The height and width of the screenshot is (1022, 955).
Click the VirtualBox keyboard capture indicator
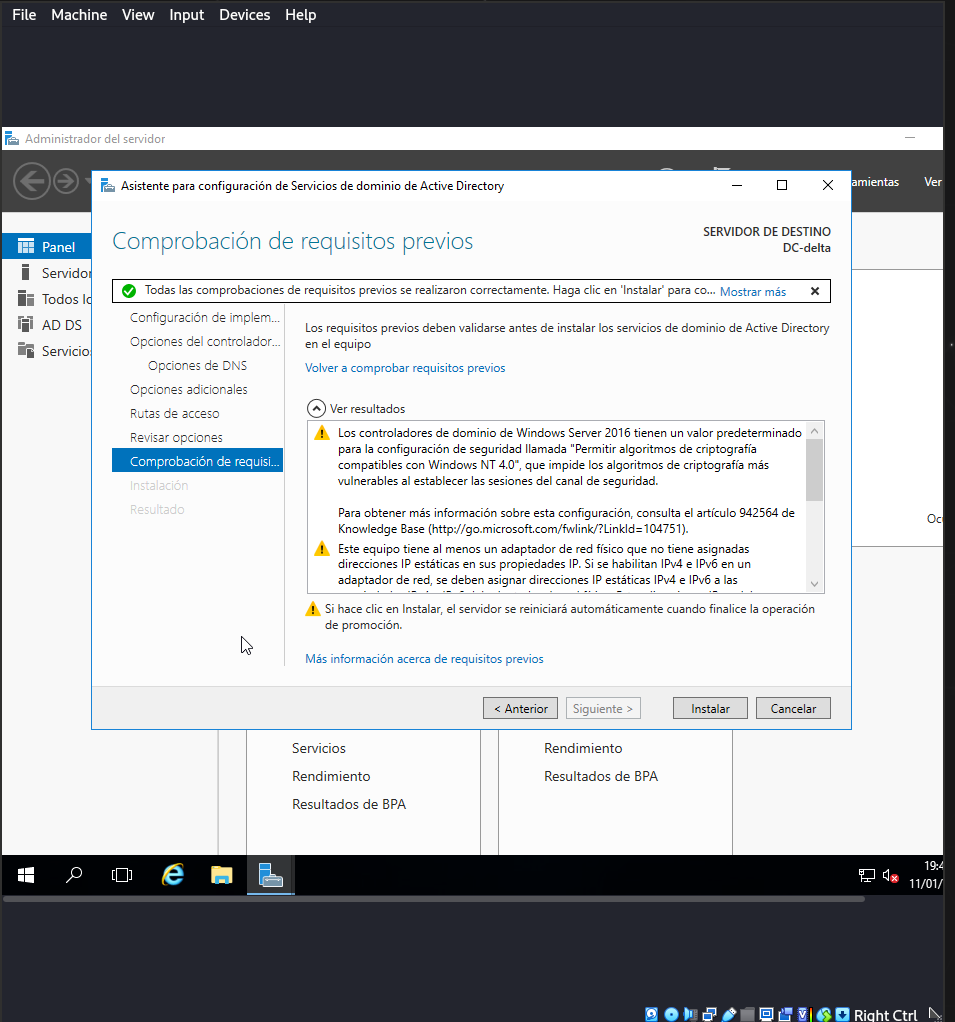point(843,1014)
